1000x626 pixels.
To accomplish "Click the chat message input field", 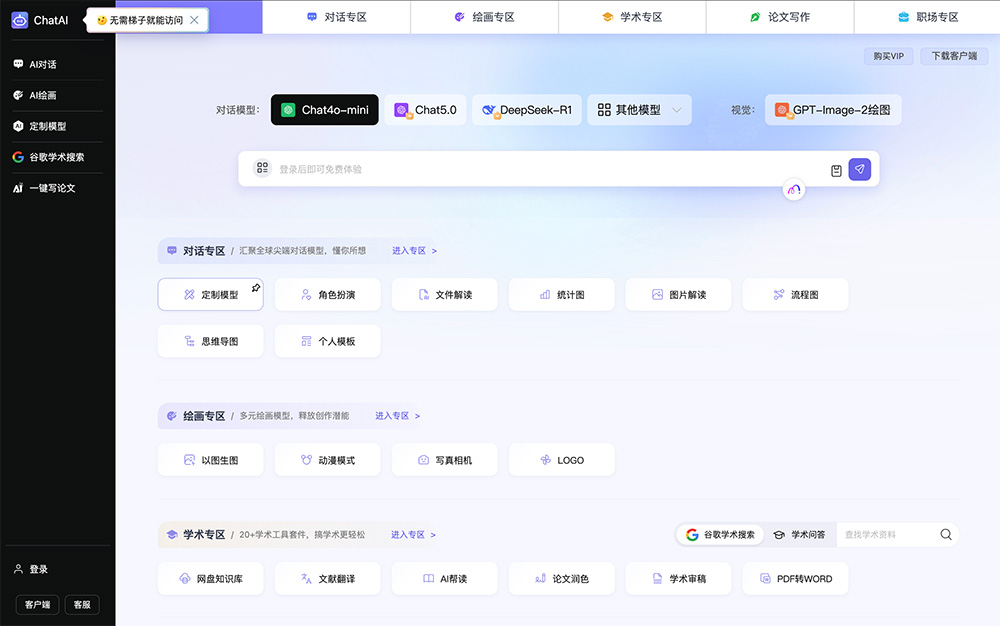I will [548, 169].
